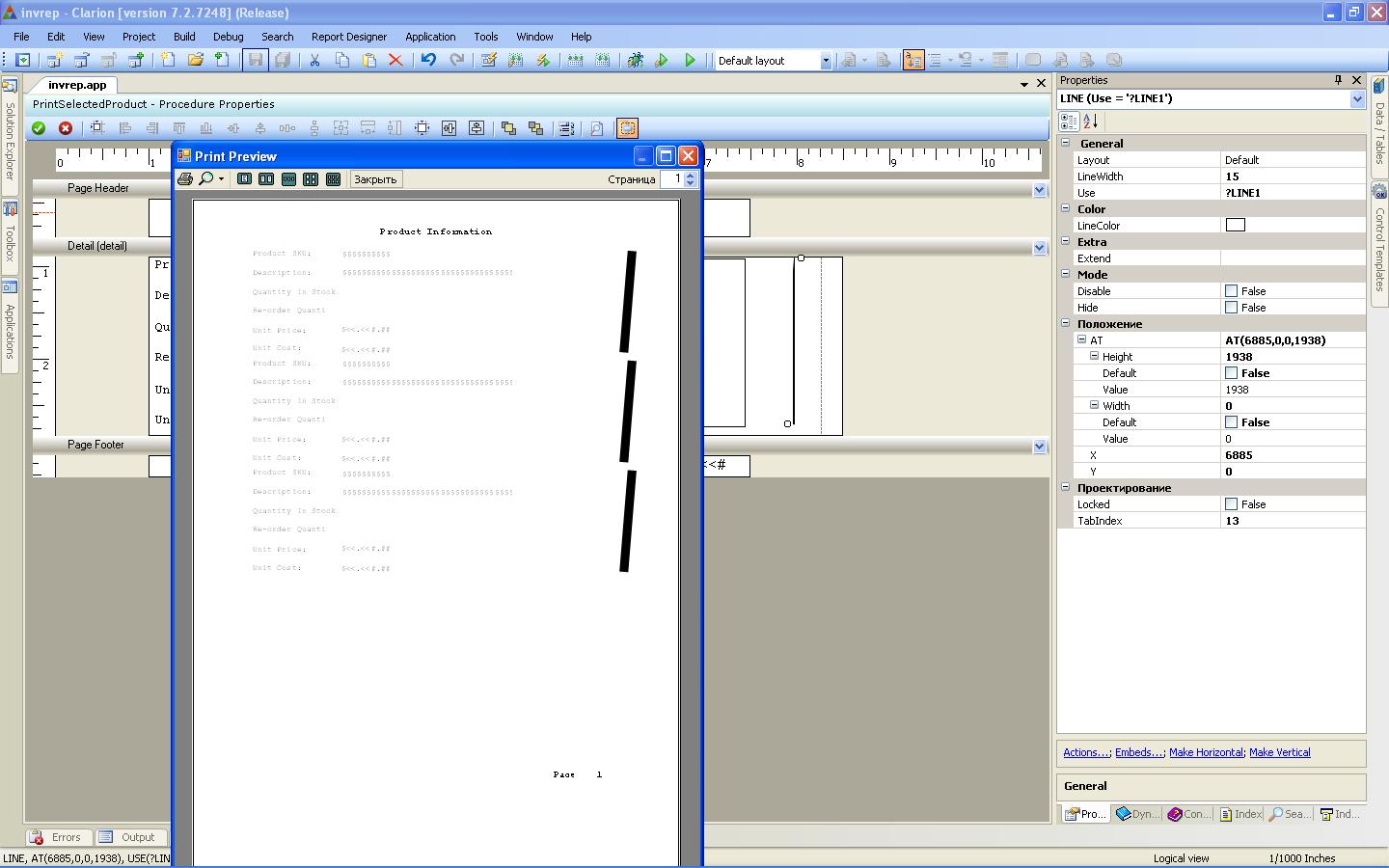Screen dimensions: 1389x868
Task: Toggle the Locked property checkbox
Action: [1231, 504]
